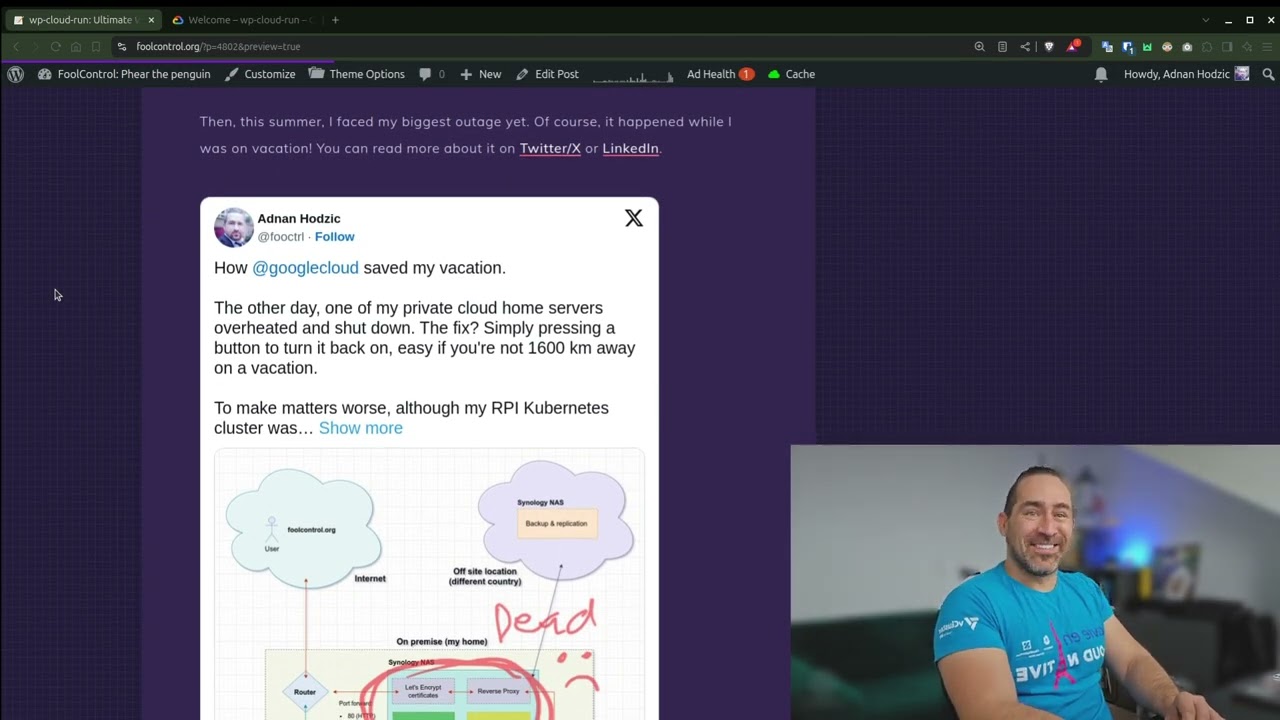
Task: Open the browser home page
Action: pos(76,46)
